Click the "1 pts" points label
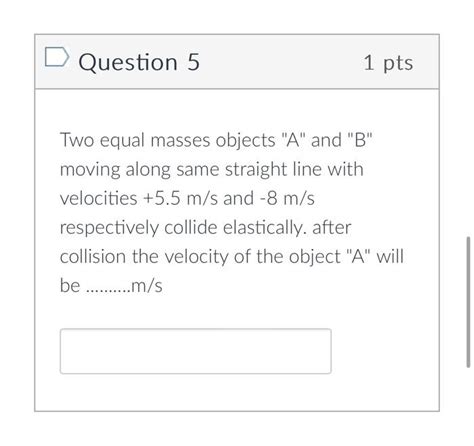 click(388, 63)
